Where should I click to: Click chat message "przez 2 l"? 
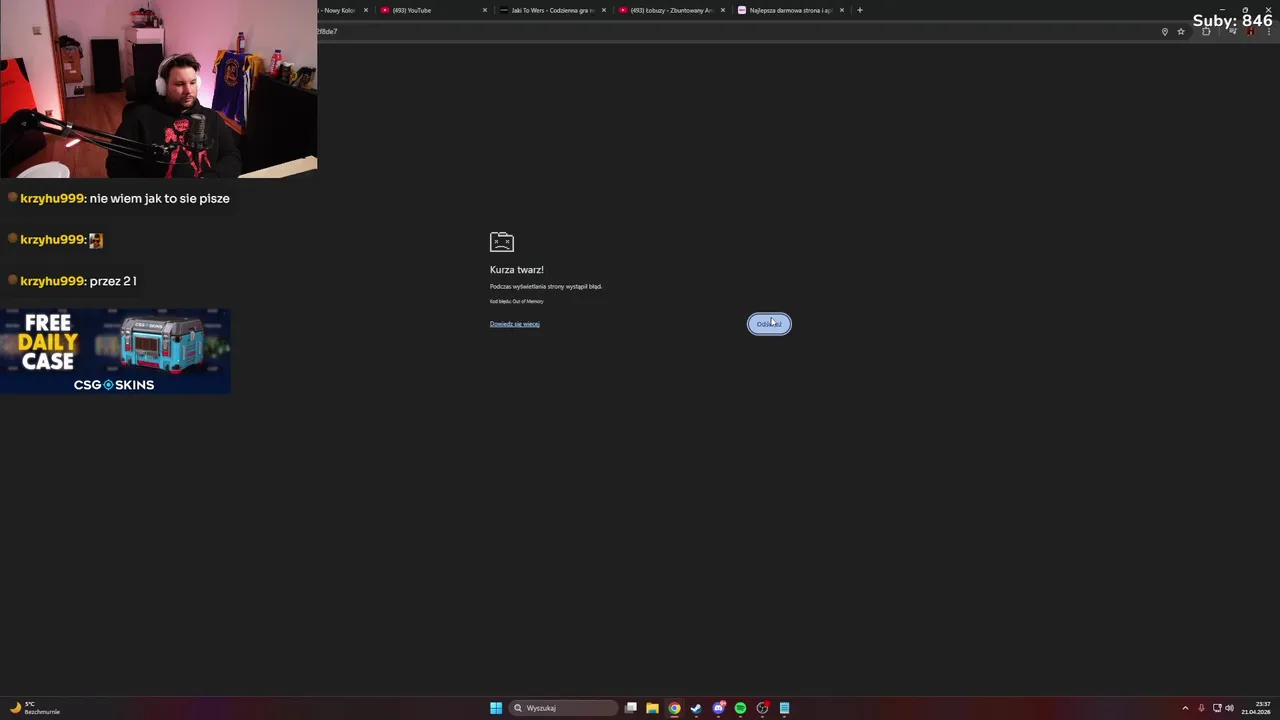(x=113, y=281)
